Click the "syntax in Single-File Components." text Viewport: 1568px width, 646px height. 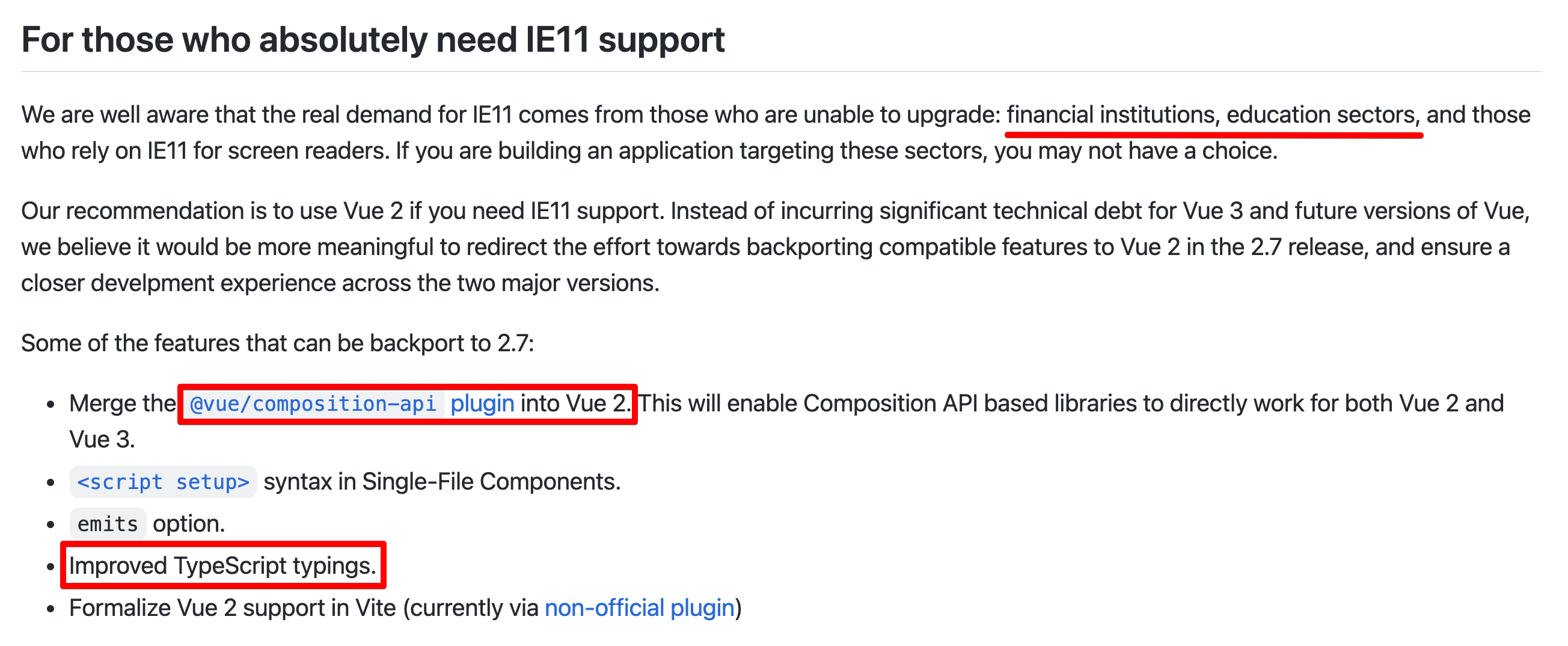tap(442, 483)
